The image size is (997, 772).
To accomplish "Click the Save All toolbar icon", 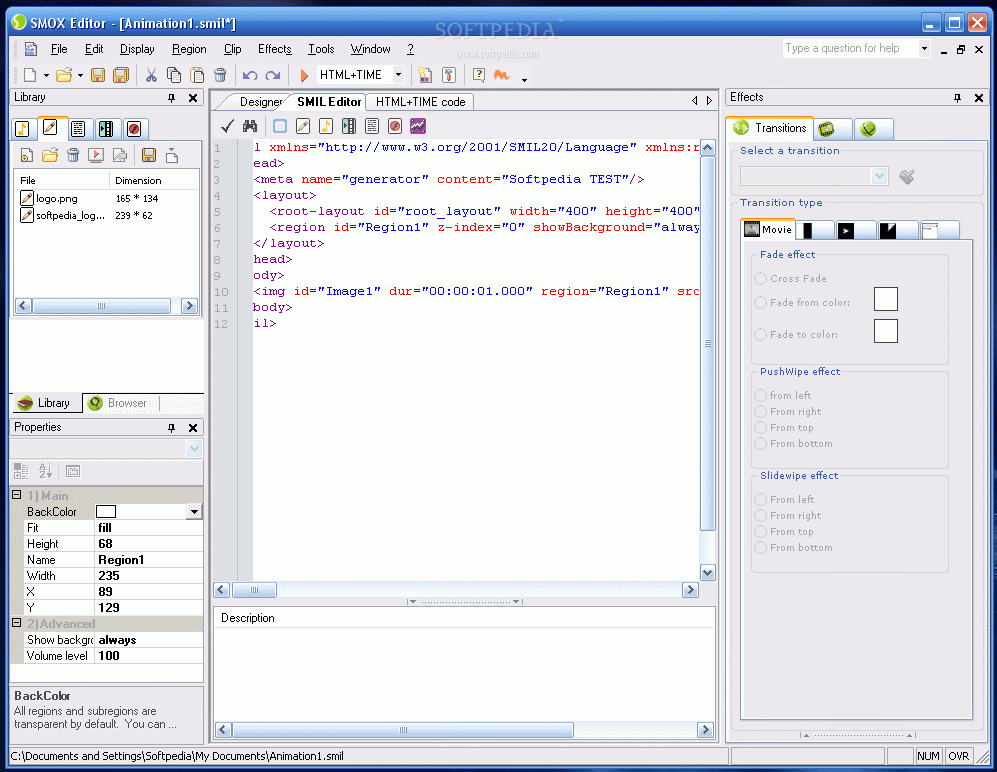I will coord(121,75).
